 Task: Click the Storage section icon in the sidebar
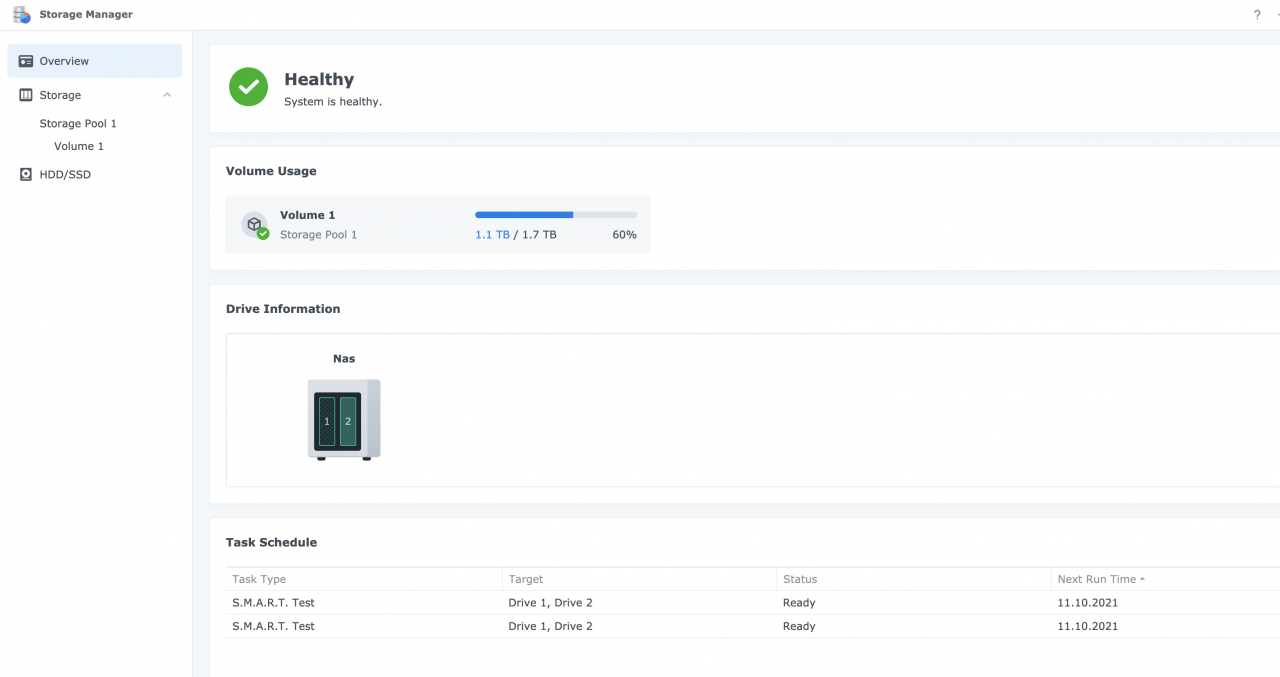[x=24, y=94]
